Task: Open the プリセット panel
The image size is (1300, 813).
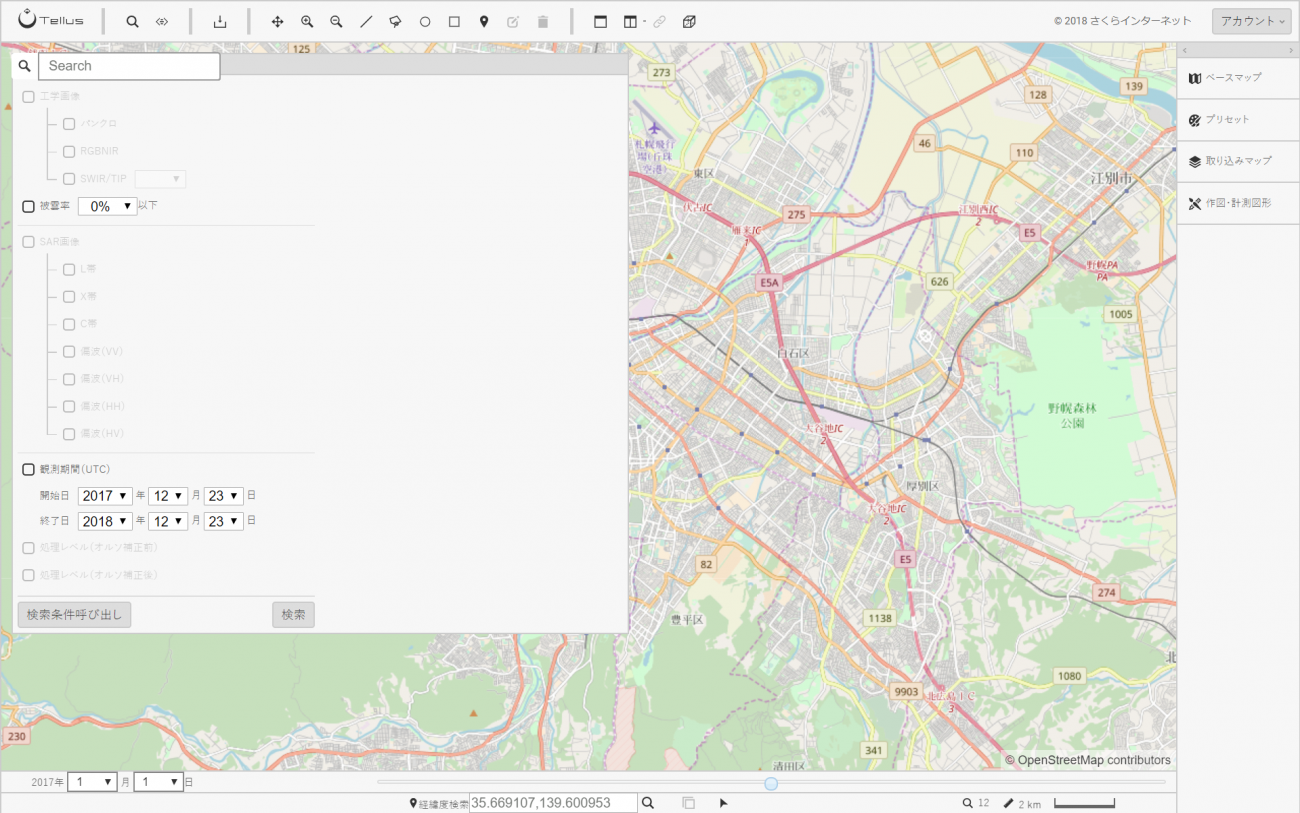Action: tap(1238, 120)
